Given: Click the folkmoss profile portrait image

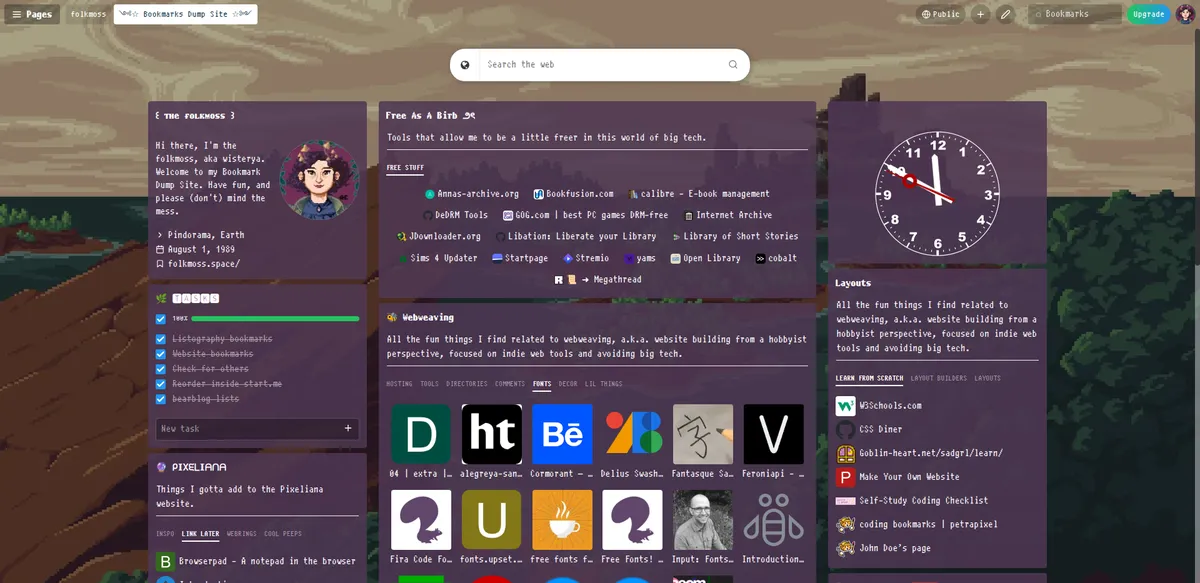Looking at the screenshot, I should [x=319, y=180].
